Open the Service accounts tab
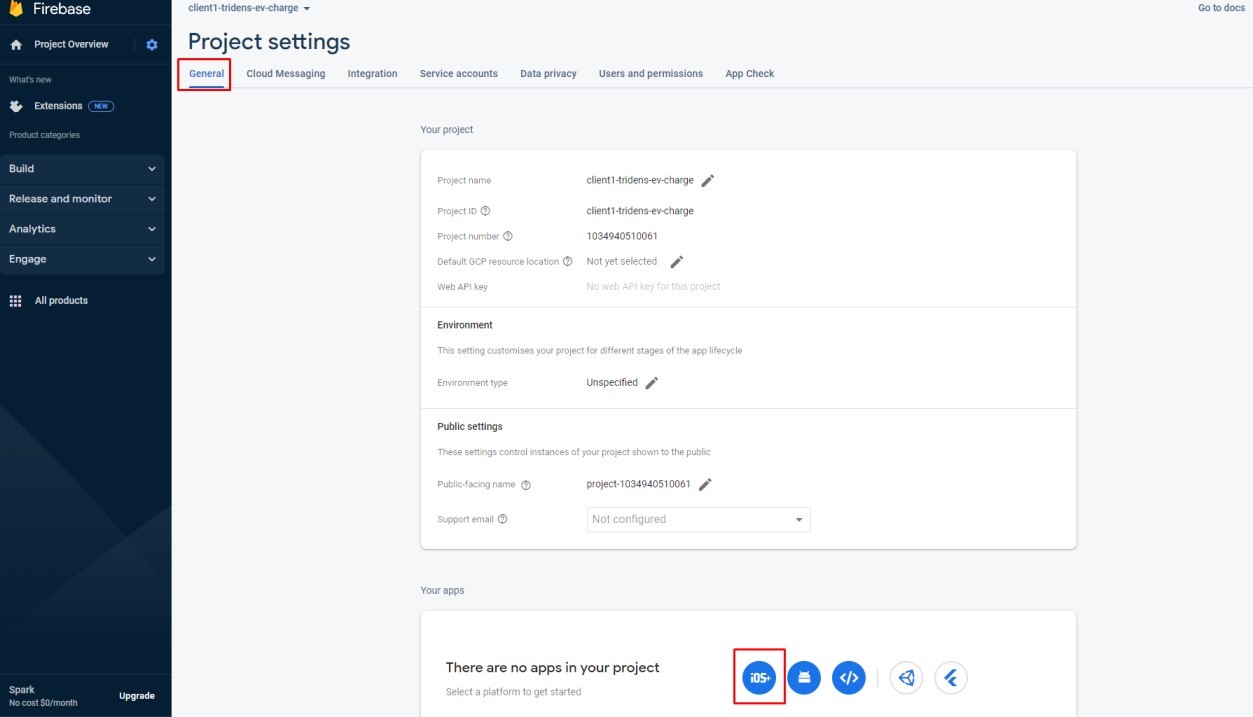Viewport: 1253px width, 717px height. coord(458,74)
